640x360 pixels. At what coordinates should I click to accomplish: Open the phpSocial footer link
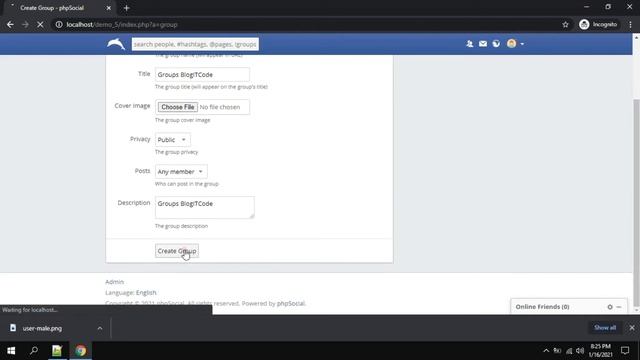coord(291,303)
